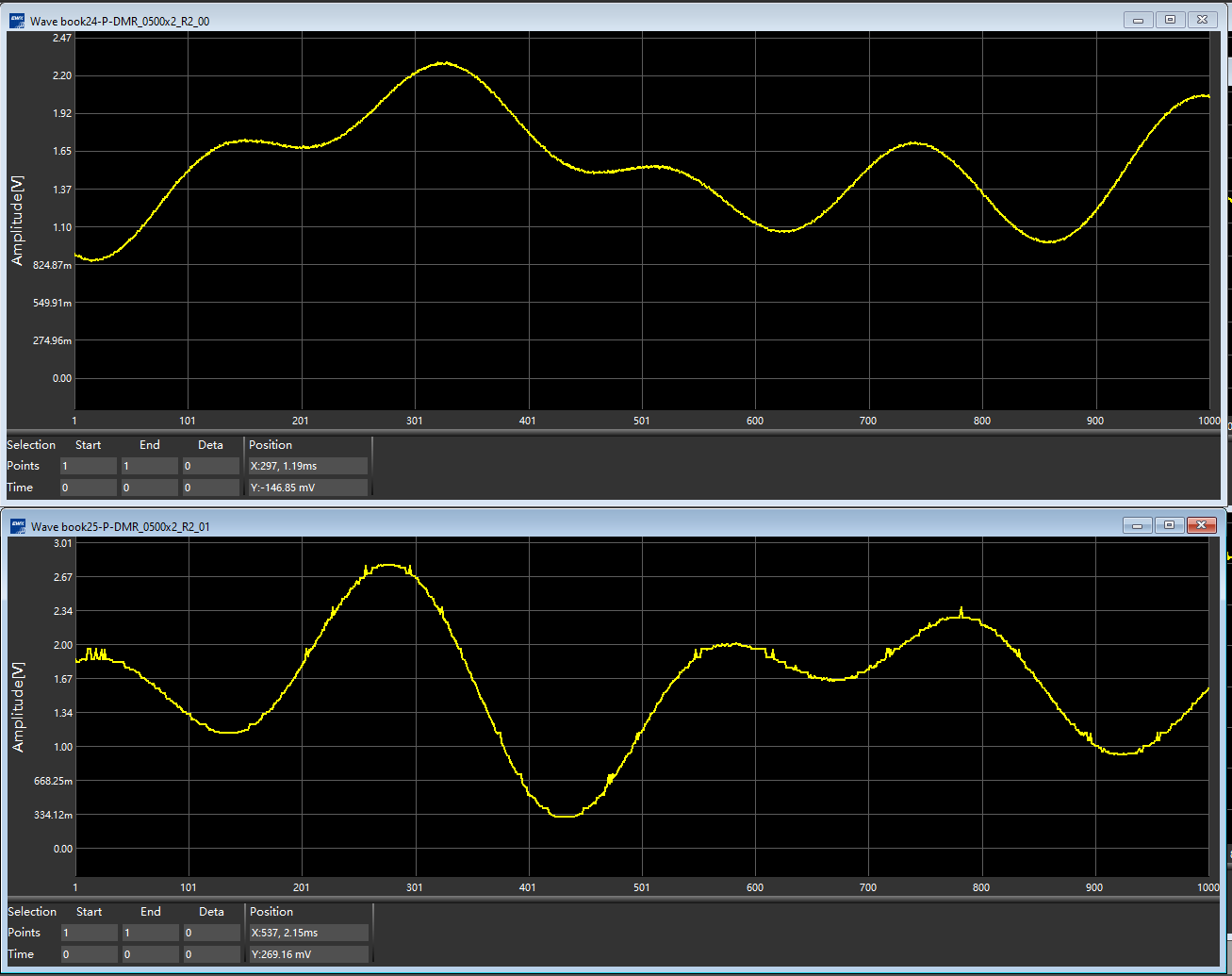The image size is (1232, 976).
Task: Click Points Deta field in Wave book24
Action: 211,466
